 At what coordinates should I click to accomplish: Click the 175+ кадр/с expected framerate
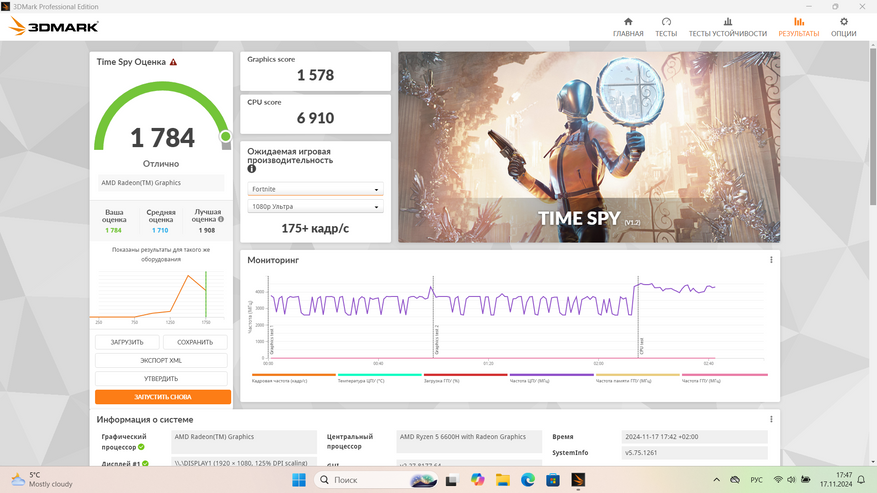315,228
